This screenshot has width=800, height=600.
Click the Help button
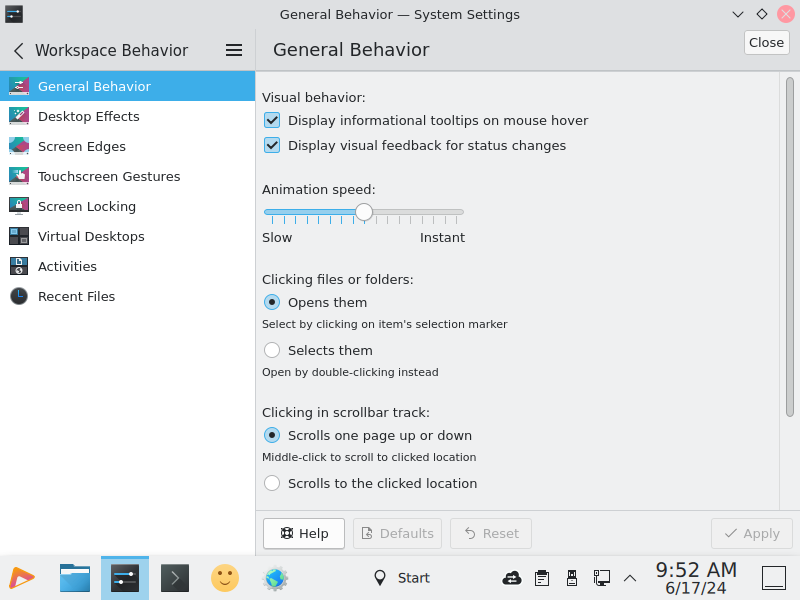304,534
